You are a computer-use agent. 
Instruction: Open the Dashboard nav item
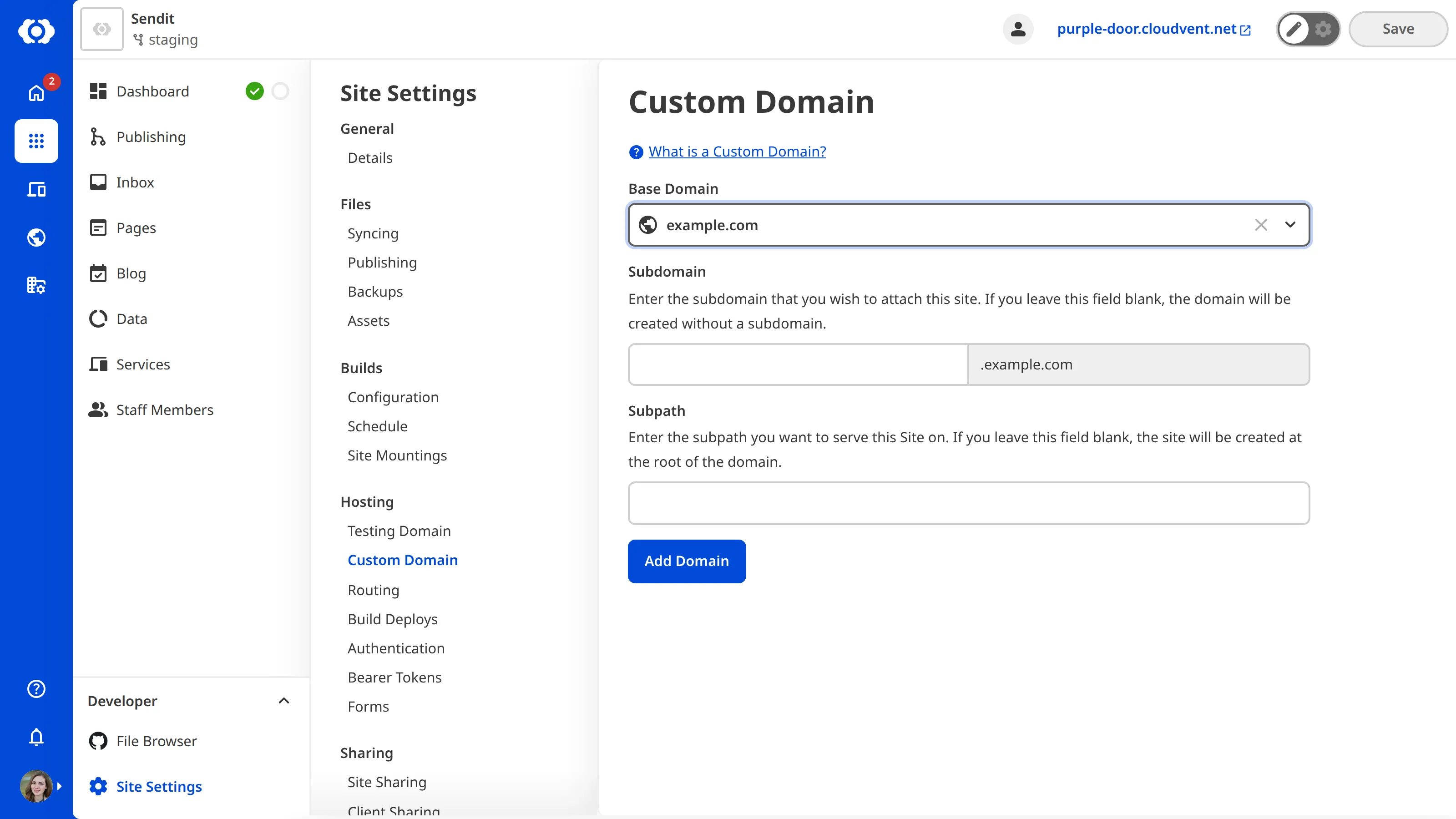click(152, 91)
